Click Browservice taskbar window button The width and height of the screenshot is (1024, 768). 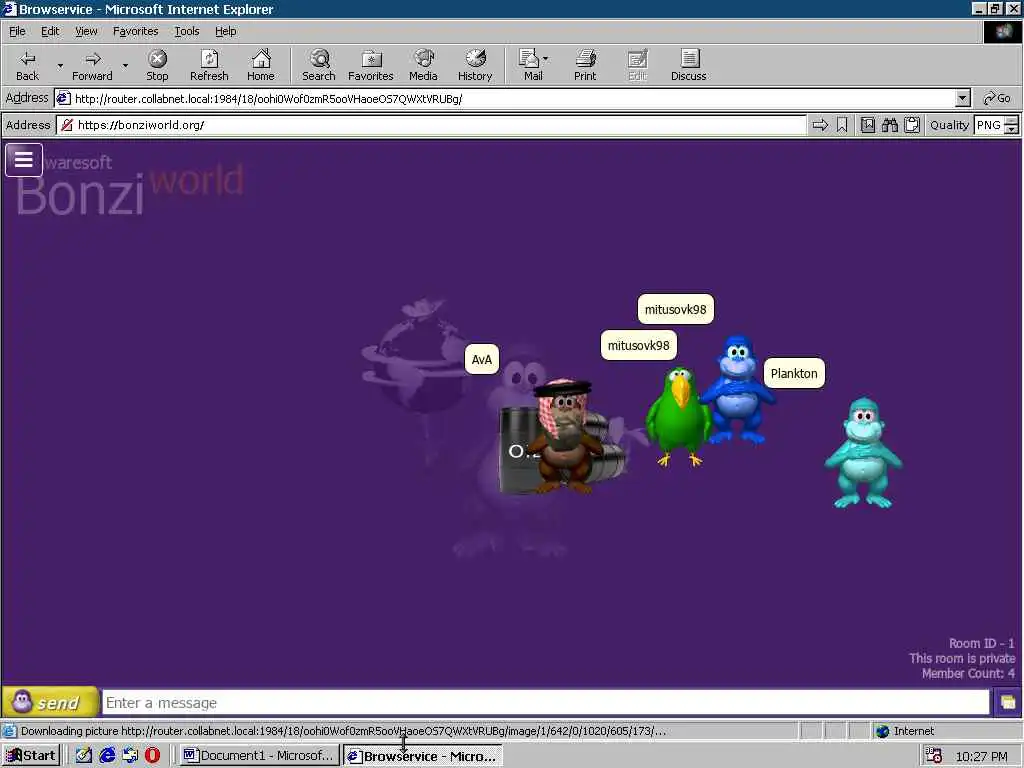[423, 756]
